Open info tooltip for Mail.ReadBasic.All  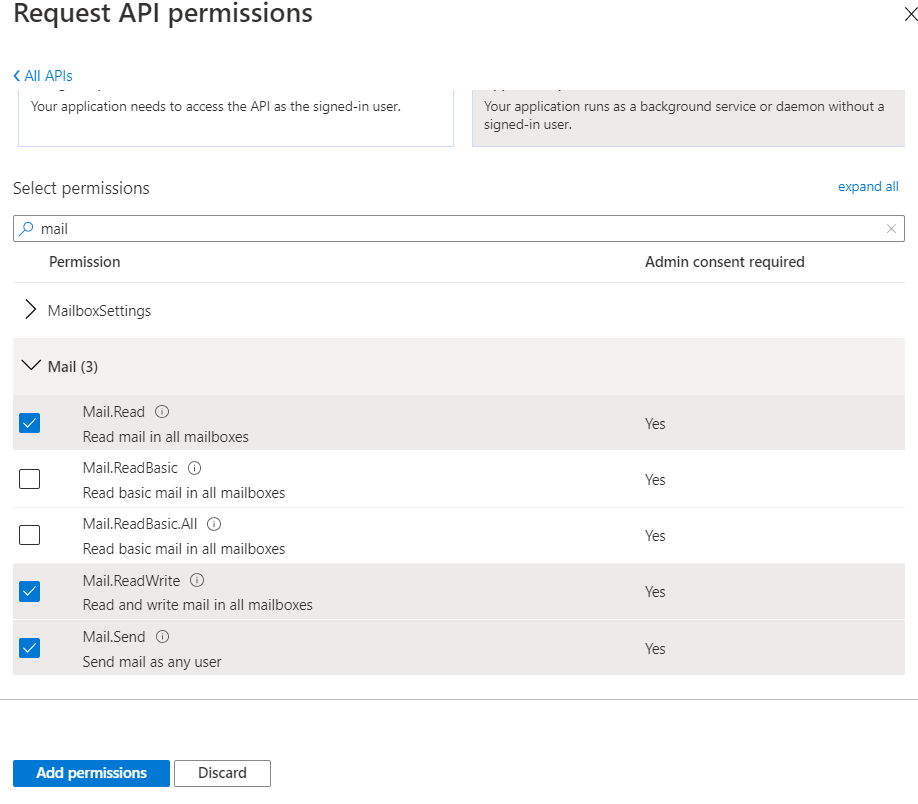click(x=214, y=524)
